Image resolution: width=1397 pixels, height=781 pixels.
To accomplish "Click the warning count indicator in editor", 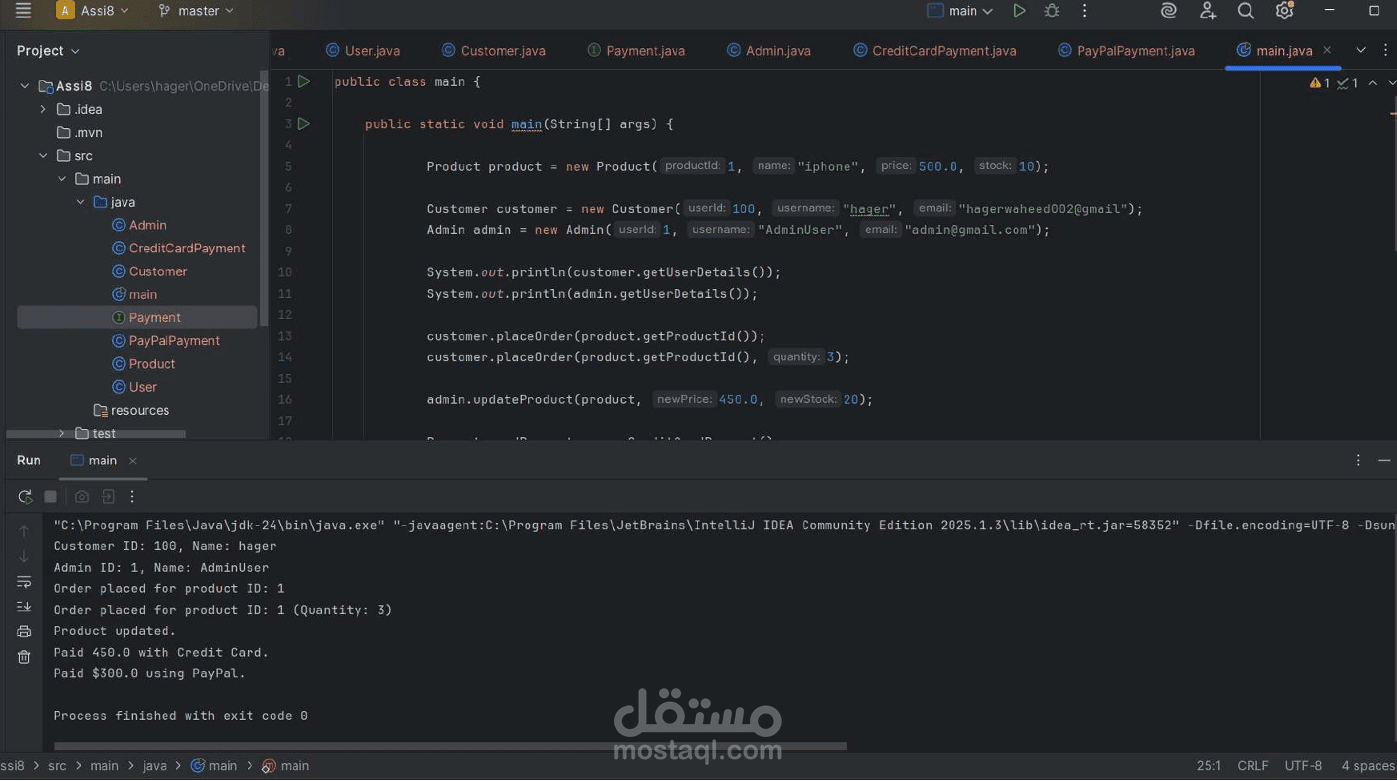I will (x=1320, y=83).
